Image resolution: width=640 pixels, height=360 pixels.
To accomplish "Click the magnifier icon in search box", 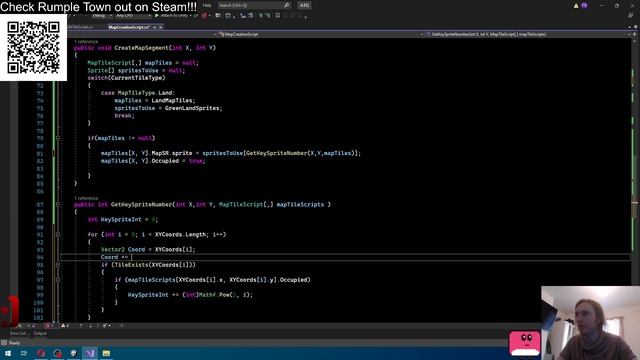I will [287, 5].
